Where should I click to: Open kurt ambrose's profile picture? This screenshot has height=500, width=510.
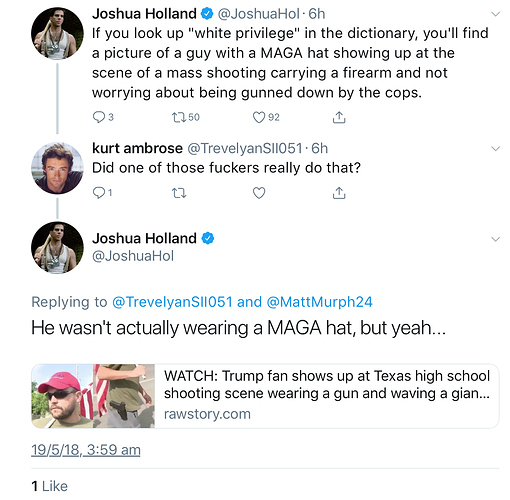57,168
